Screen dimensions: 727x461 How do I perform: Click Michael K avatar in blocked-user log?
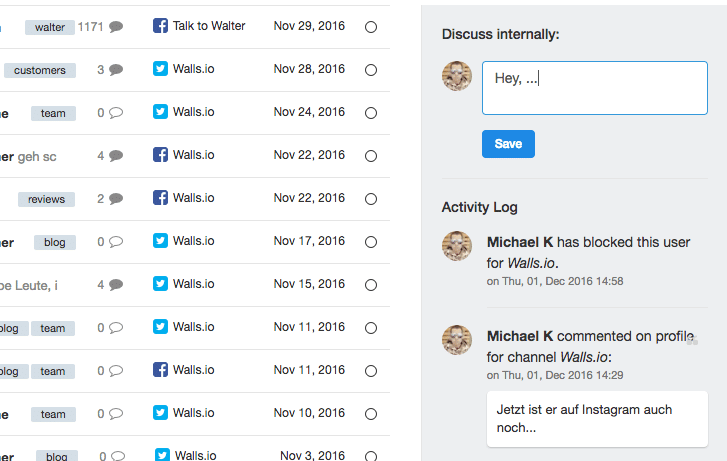pyautogui.click(x=457, y=246)
